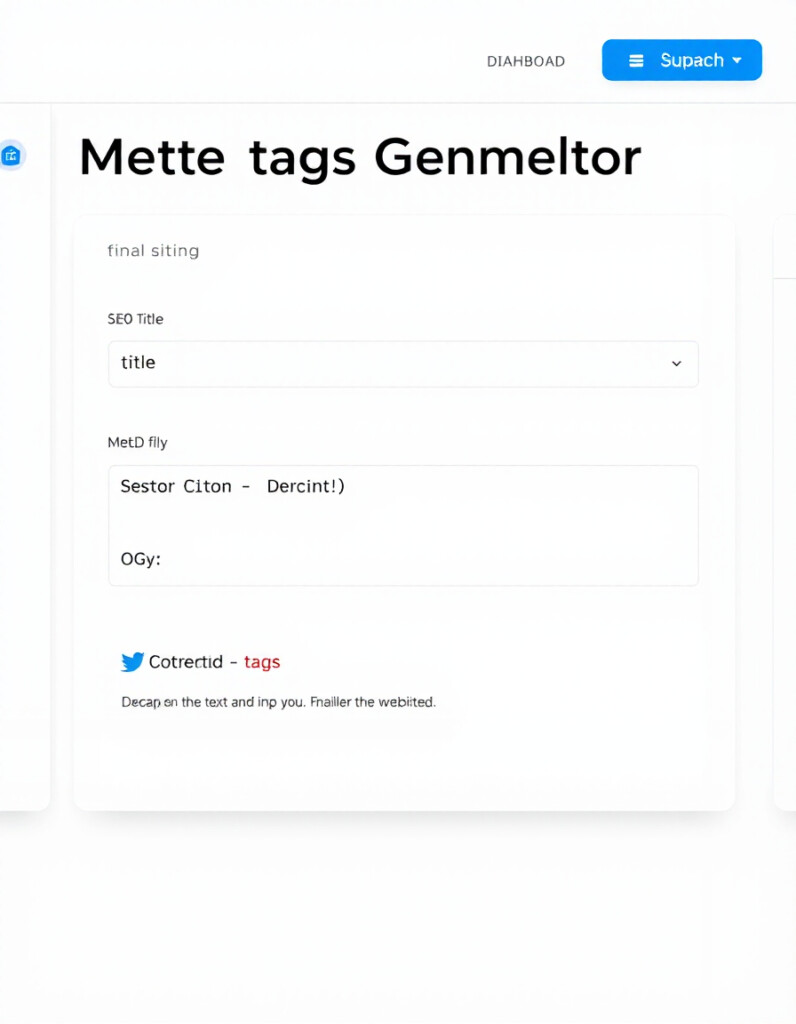
Task: Open the title selection combo box
Action: pyautogui.click(x=403, y=364)
